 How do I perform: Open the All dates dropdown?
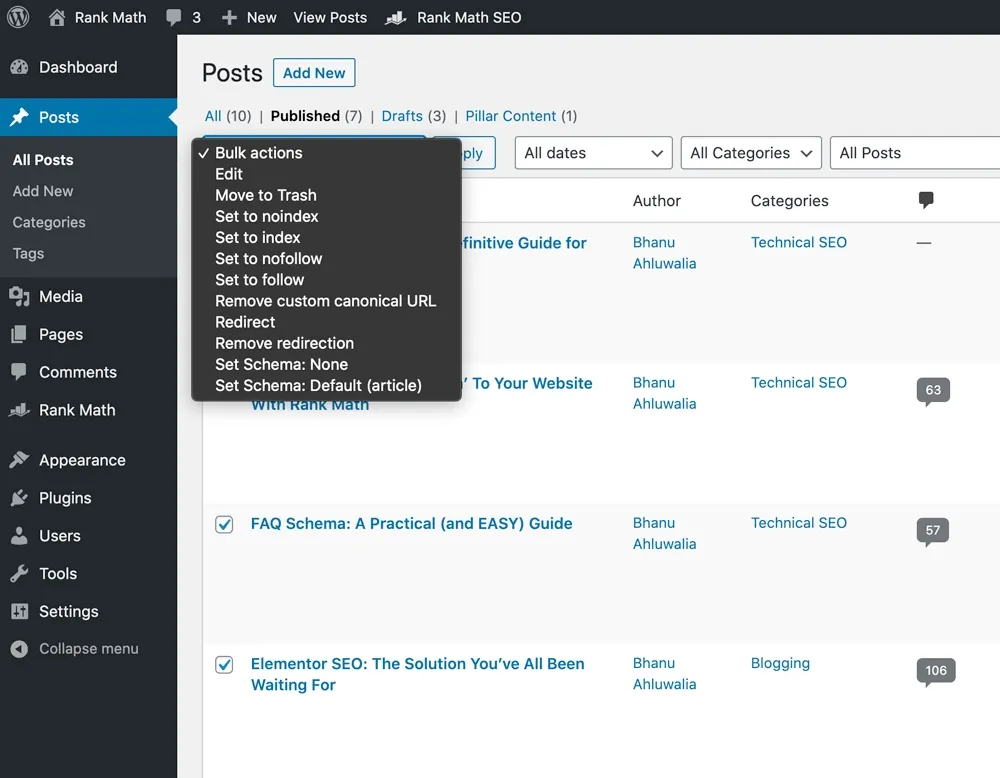click(x=593, y=153)
